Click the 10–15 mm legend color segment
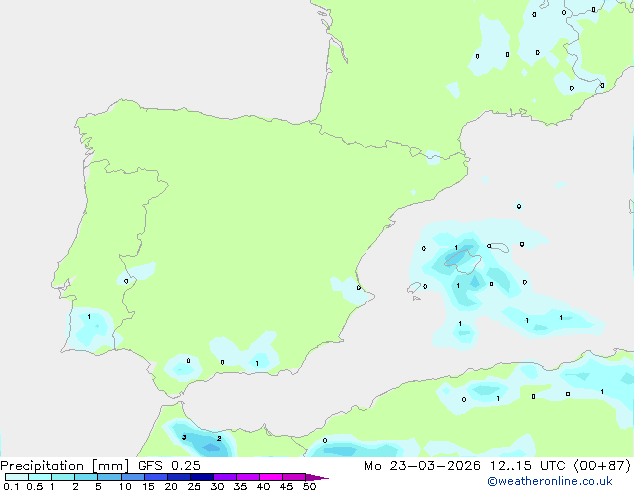The image size is (634, 490). (133, 477)
